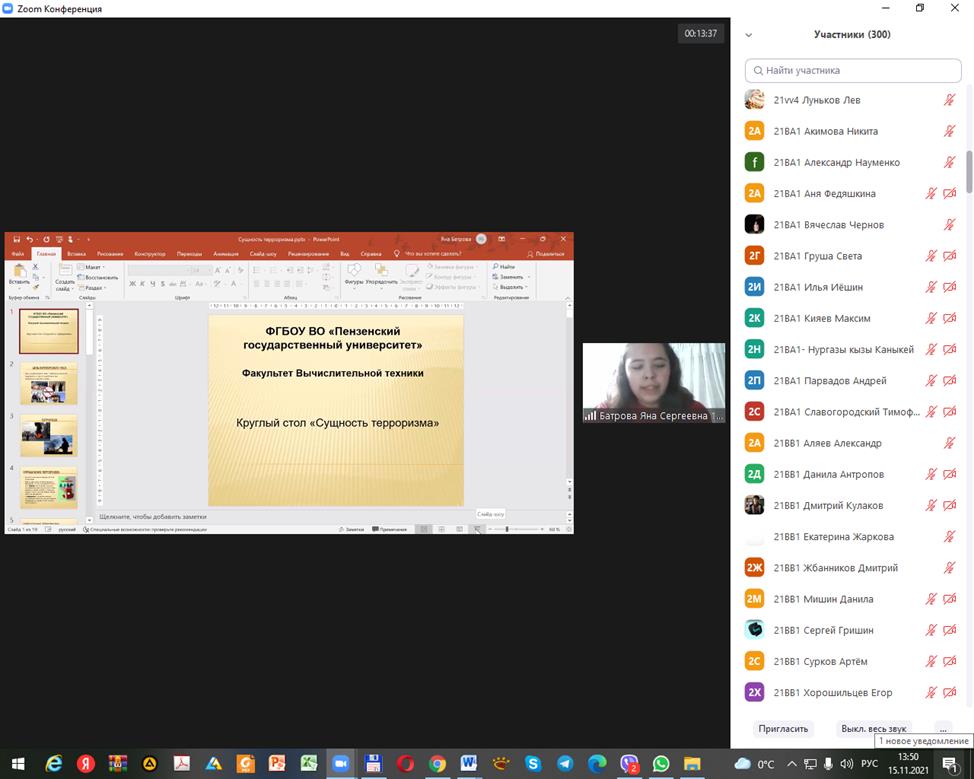Click the PowerPoint zoom slider
The height and width of the screenshot is (779, 974).
point(507,529)
